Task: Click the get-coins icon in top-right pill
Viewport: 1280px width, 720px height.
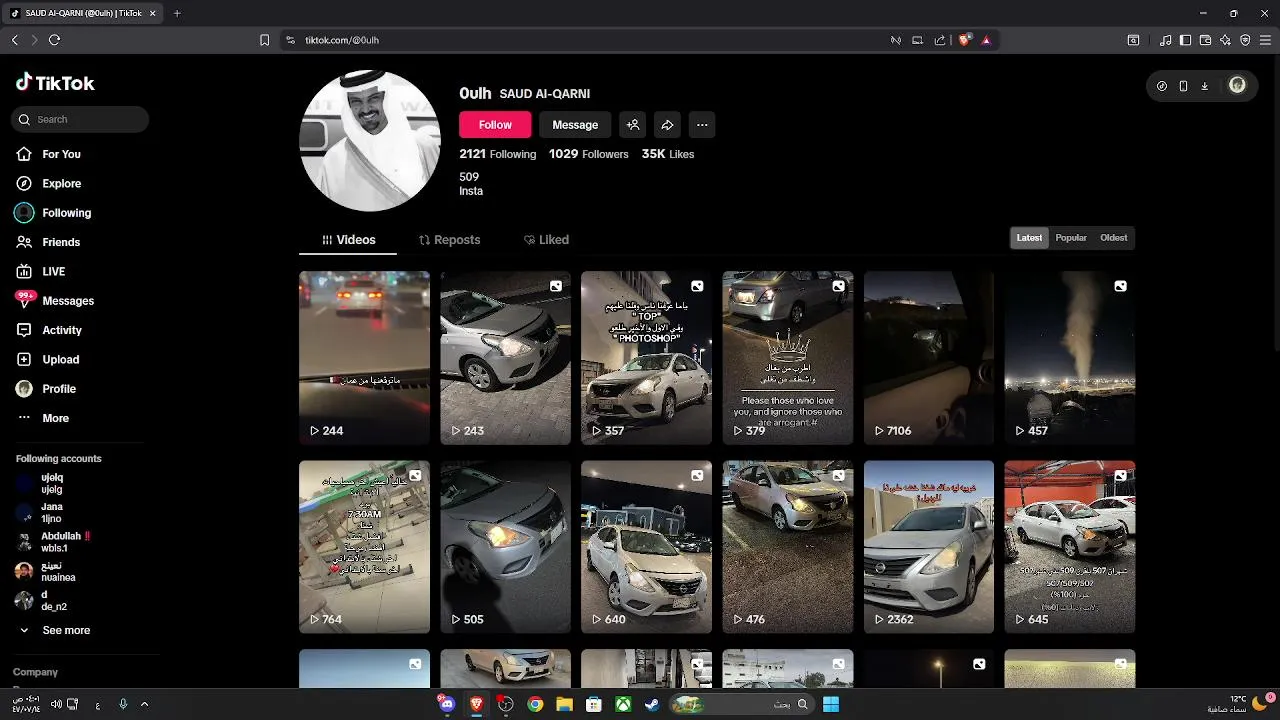Action: (1161, 86)
